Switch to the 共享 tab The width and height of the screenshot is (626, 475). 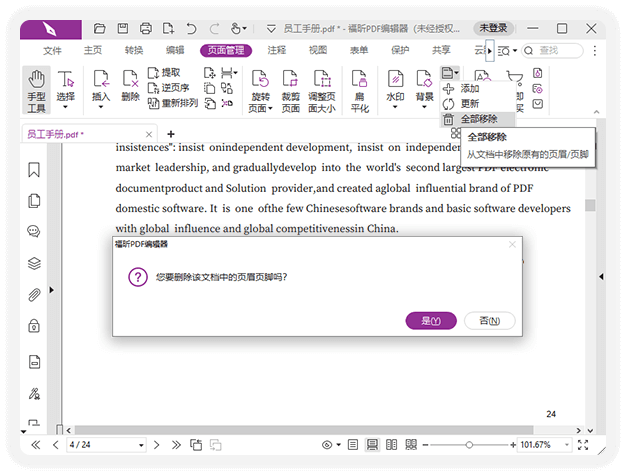pyautogui.click(x=441, y=50)
